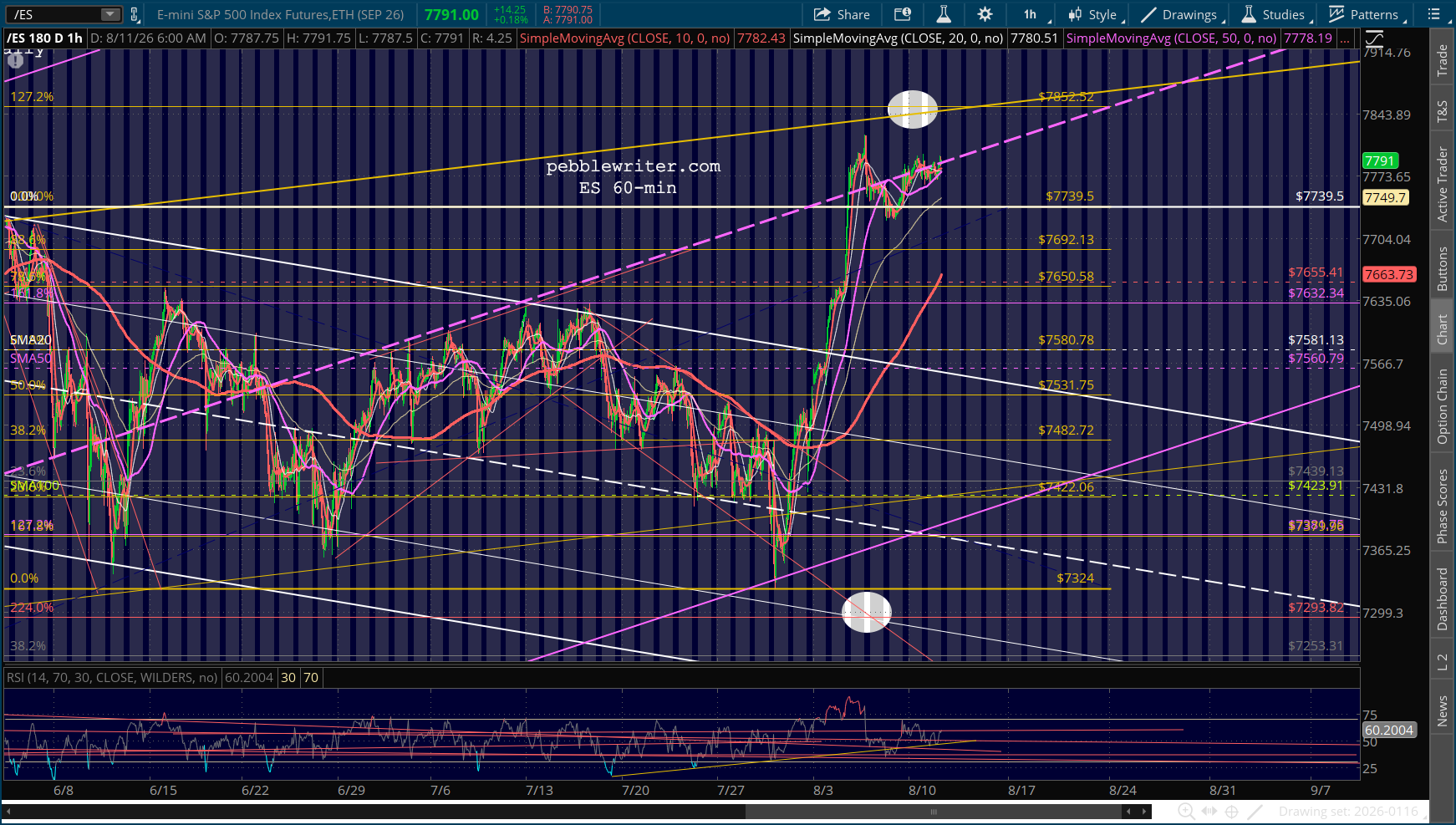This screenshot has height=825, width=1456.
Task: Click the RSI oversold value 30
Action: coord(288,678)
